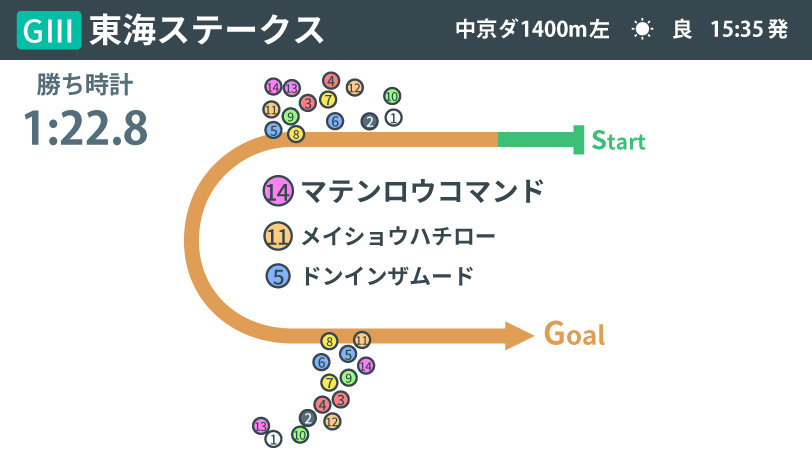Select the orange 11 circle beside メイショウハチロー
This screenshot has width=812, height=456.
(x=278, y=236)
